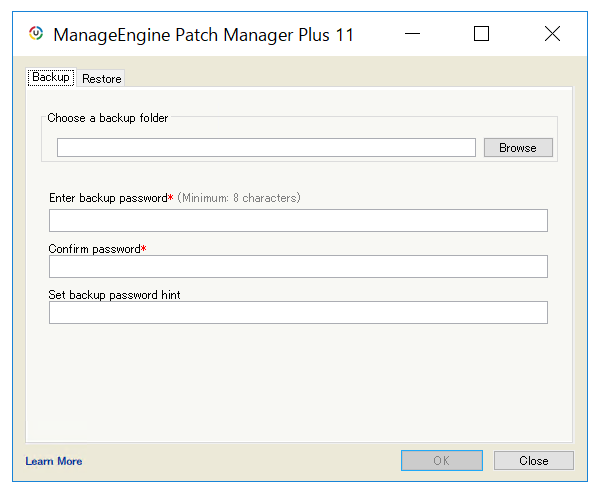Click the "Enter backup password" label
The image size is (601, 489).
108,198
